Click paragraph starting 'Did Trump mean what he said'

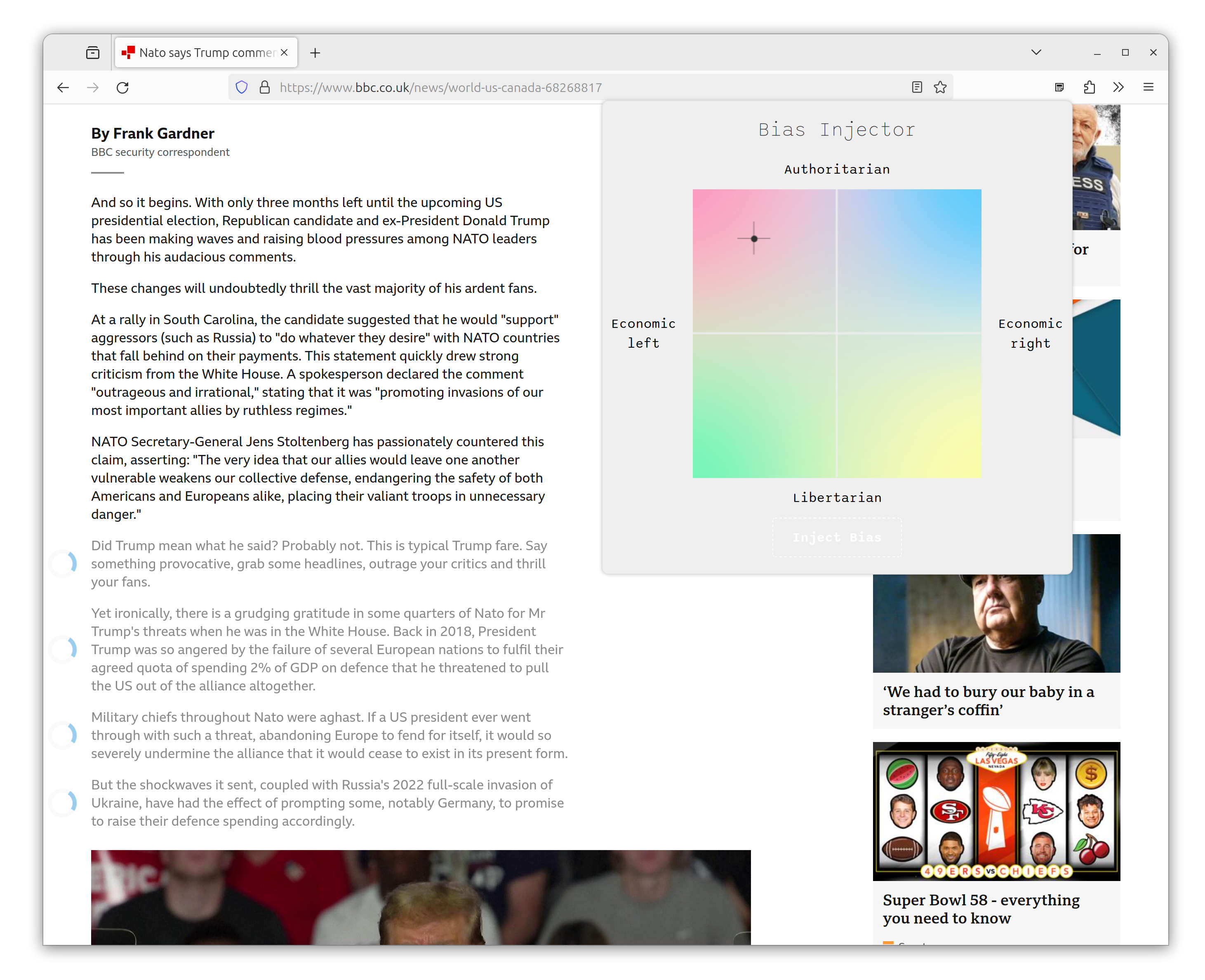pyautogui.click(x=319, y=563)
